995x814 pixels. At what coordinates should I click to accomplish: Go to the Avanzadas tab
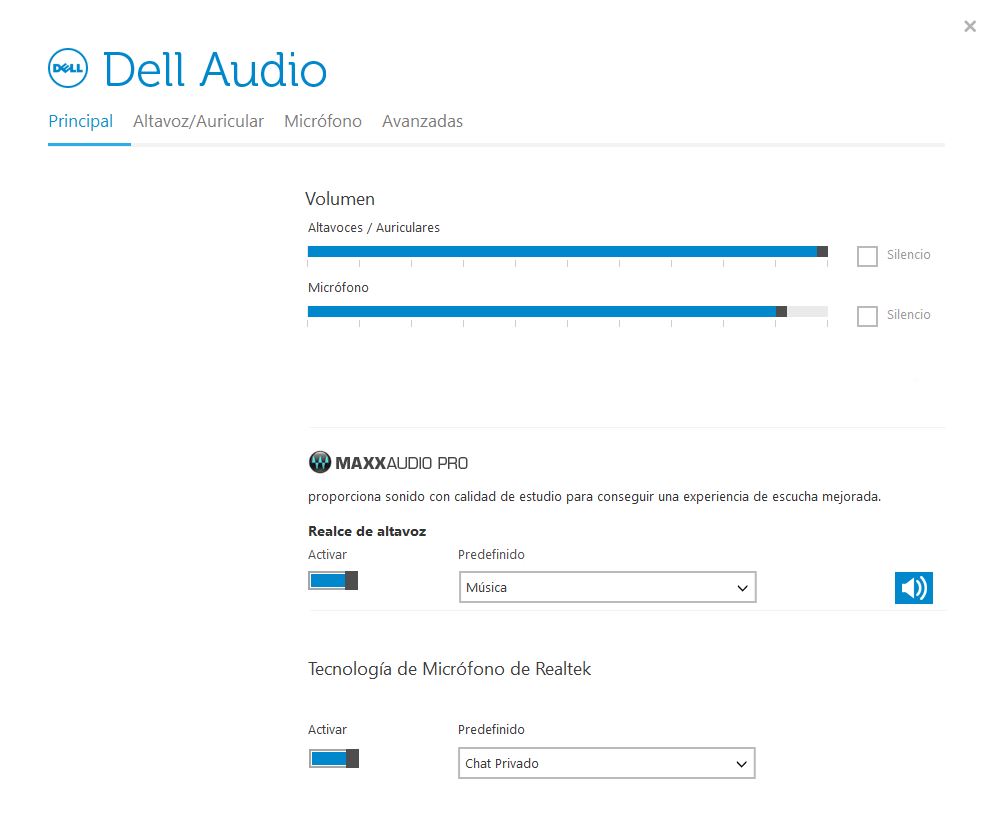point(422,121)
